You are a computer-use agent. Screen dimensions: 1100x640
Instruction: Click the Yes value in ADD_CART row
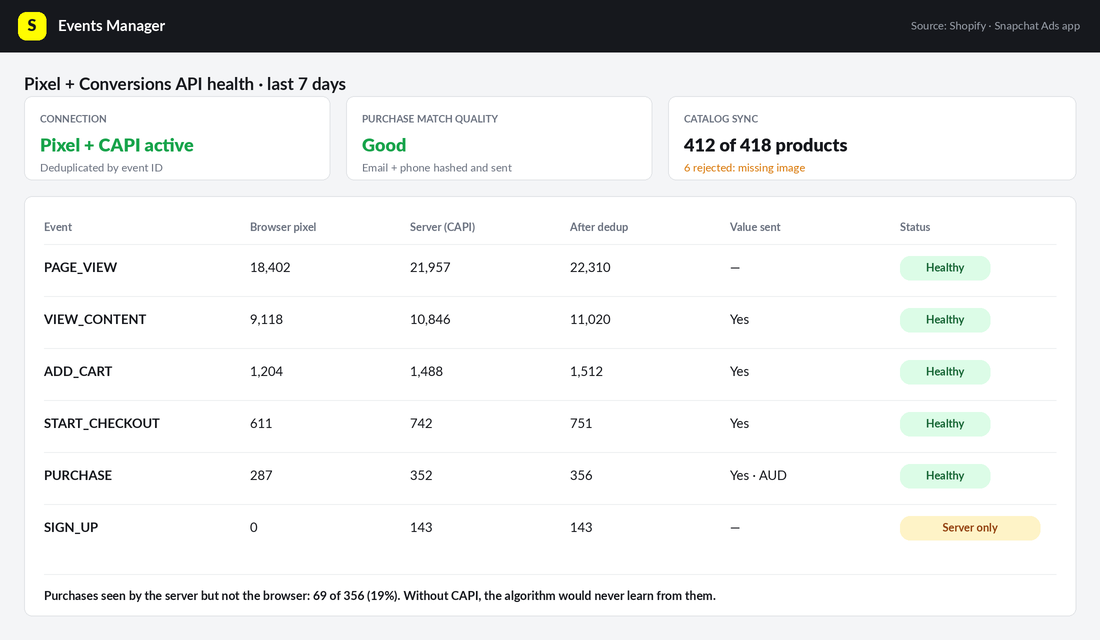point(739,371)
